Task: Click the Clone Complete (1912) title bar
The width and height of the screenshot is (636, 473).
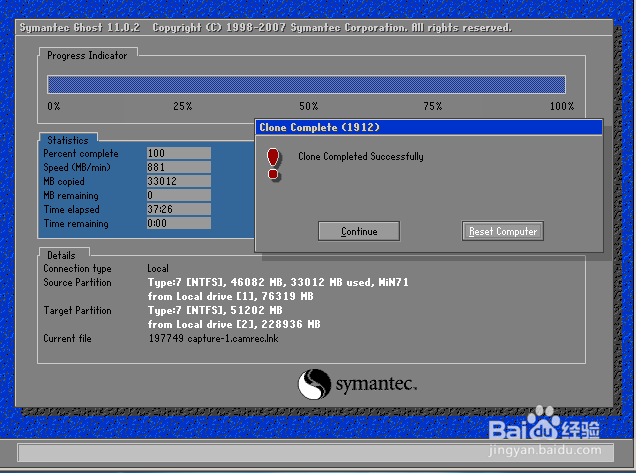Action: (428, 127)
